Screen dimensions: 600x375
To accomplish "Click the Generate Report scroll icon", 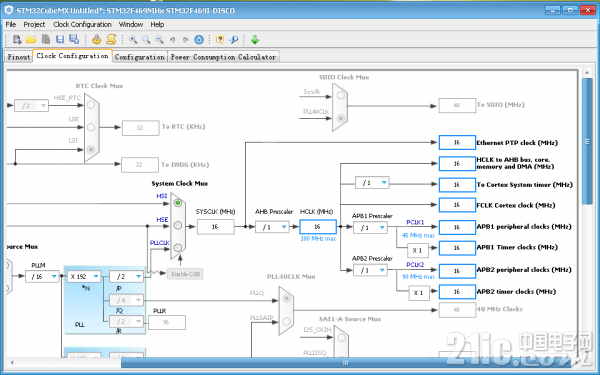I will click(111, 39).
